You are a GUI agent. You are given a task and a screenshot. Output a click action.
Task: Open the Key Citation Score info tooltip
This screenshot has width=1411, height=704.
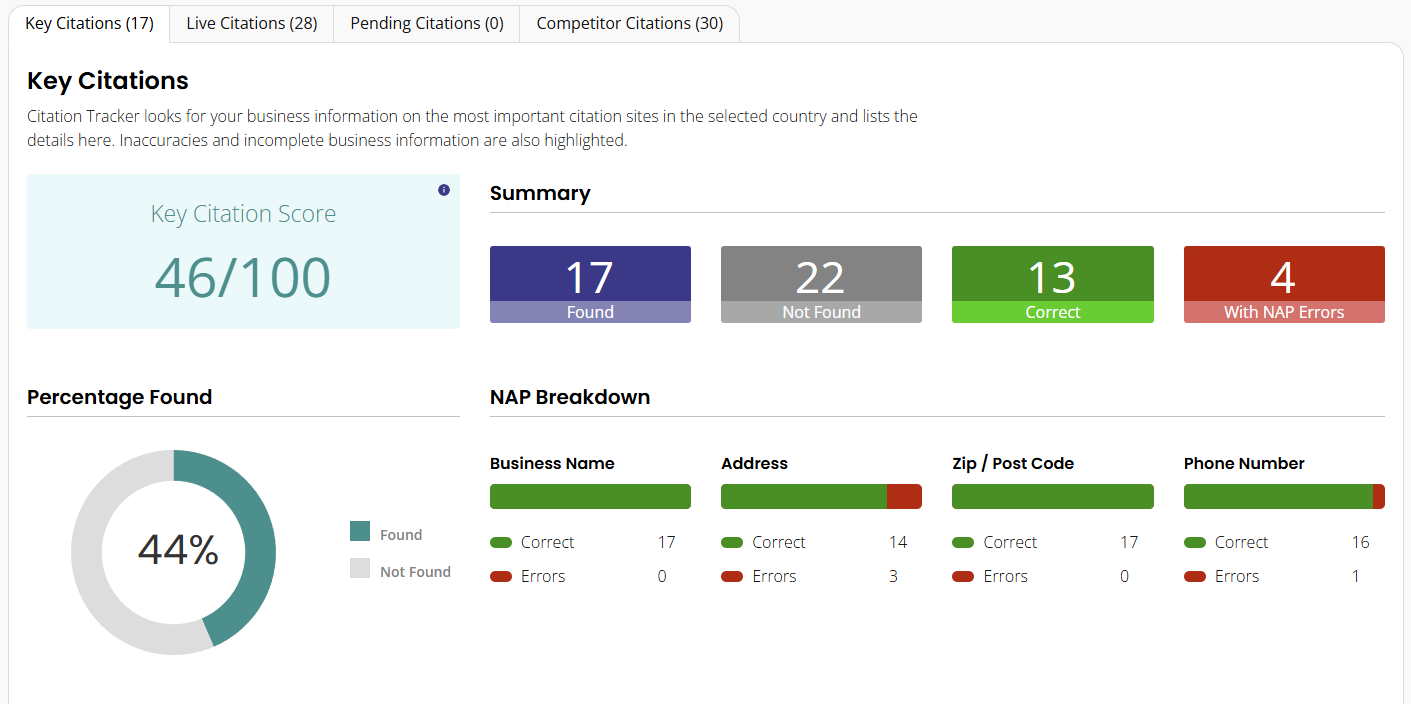click(443, 189)
